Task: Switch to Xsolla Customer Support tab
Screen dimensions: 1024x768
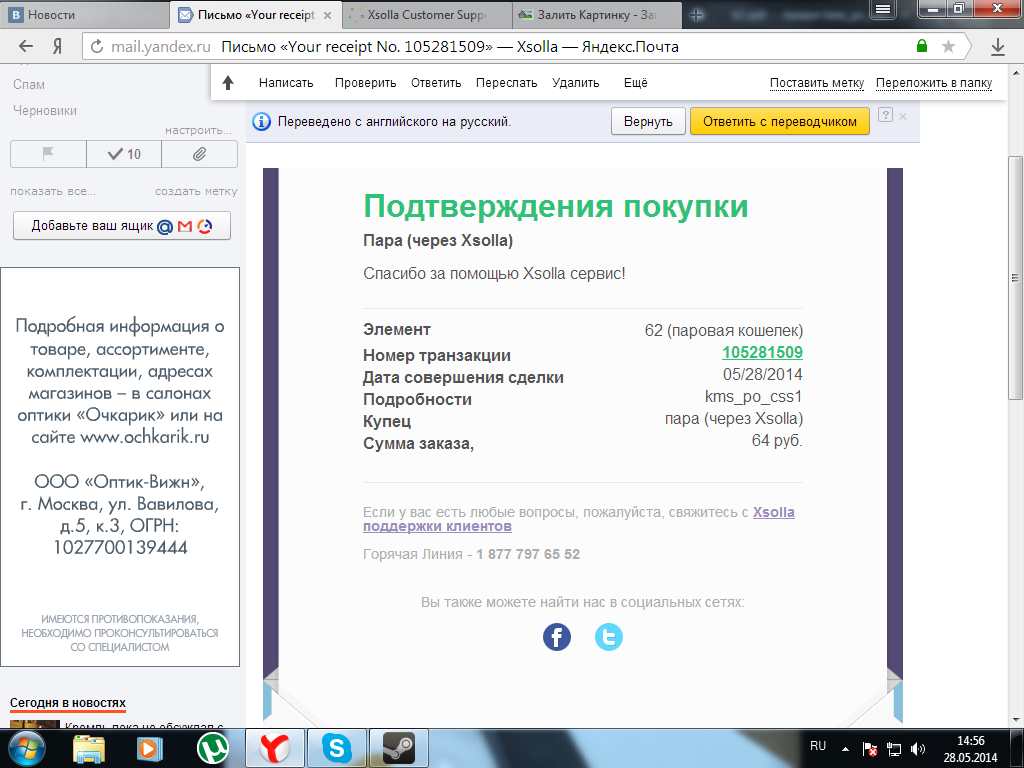Action: [427, 14]
